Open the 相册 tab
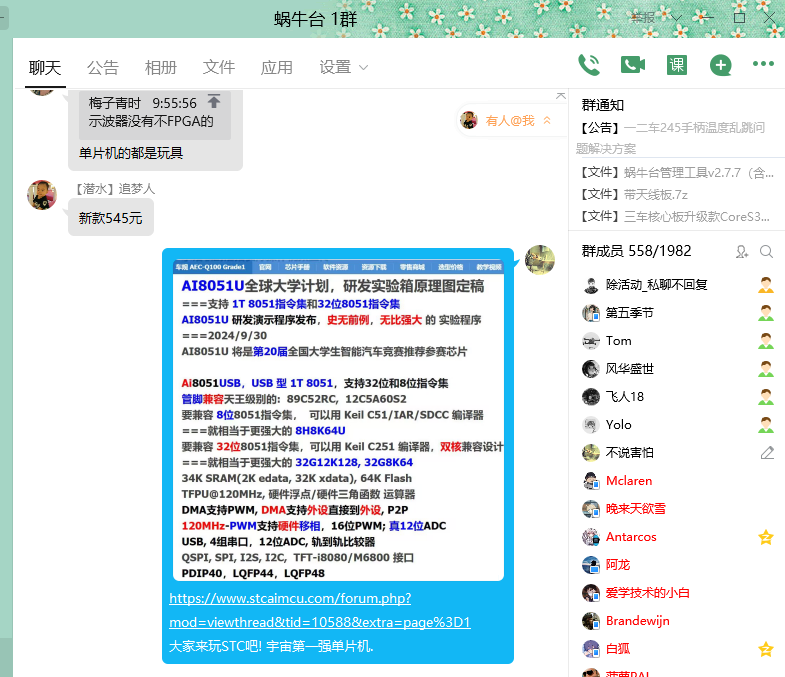785x677 pixels. (161, 67)
